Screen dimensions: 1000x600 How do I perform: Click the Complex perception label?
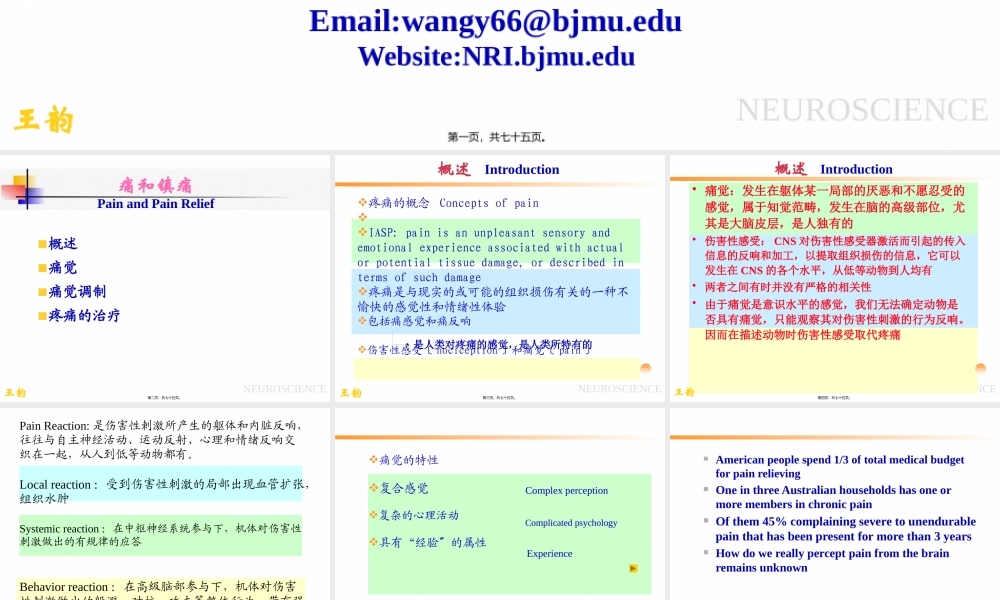click(x=566, y=491)
